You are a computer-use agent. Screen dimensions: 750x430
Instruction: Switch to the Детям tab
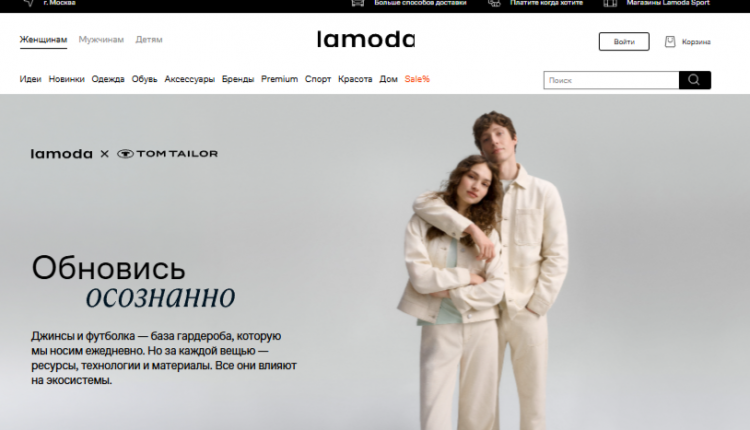pyautogui.click(x=149, y=40)
